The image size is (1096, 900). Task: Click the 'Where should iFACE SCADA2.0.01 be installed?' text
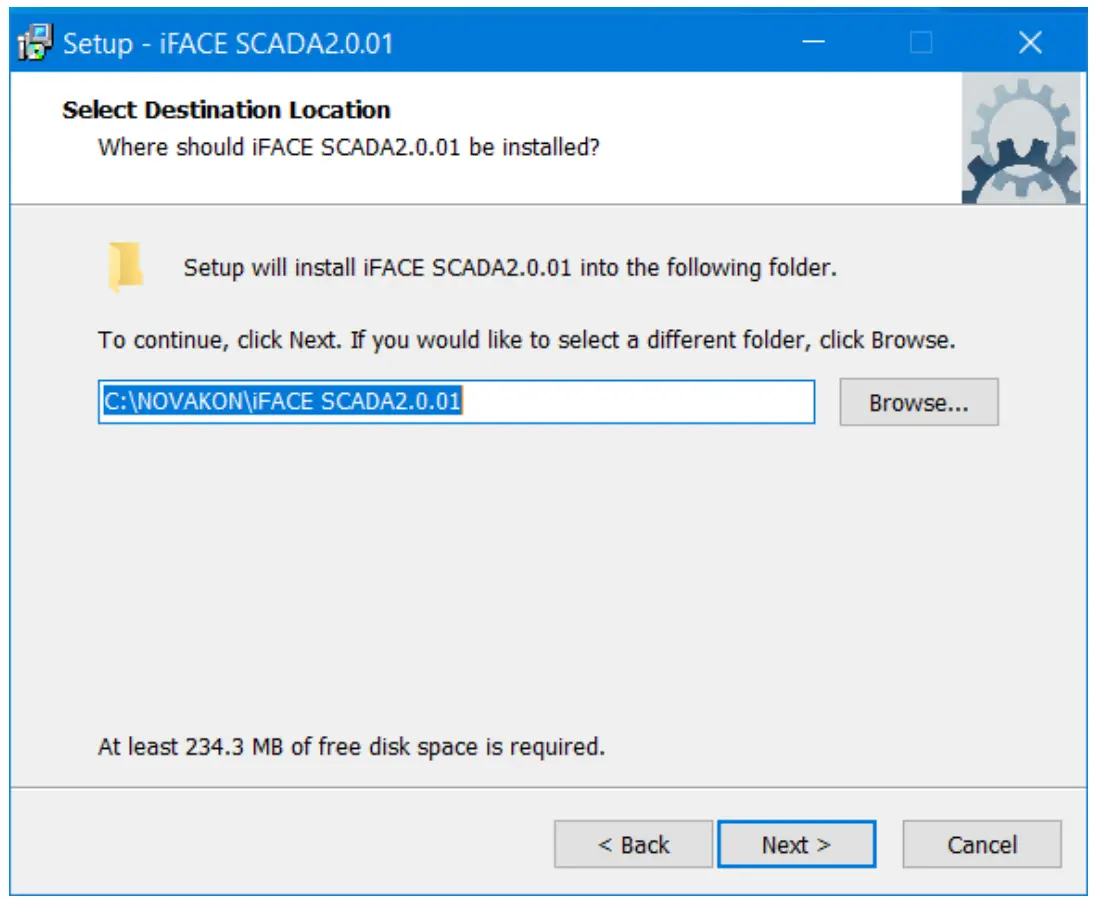click(x=348, y=148)
